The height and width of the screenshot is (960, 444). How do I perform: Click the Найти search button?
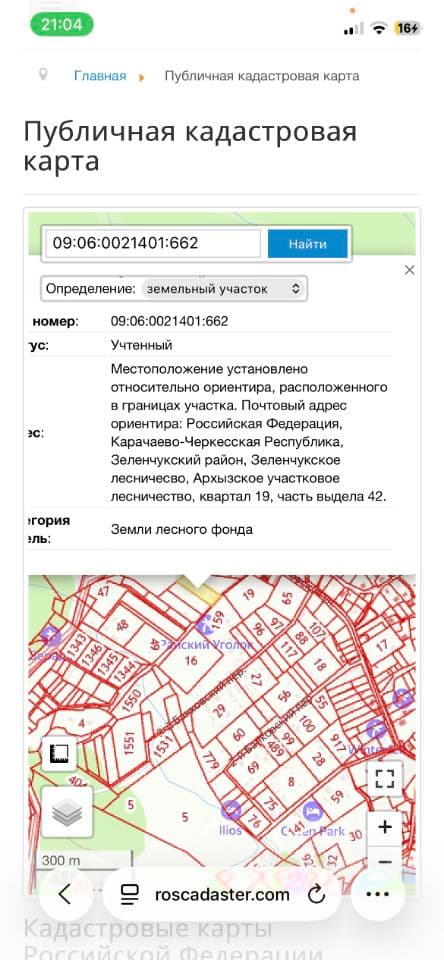[x=308, y=244]
